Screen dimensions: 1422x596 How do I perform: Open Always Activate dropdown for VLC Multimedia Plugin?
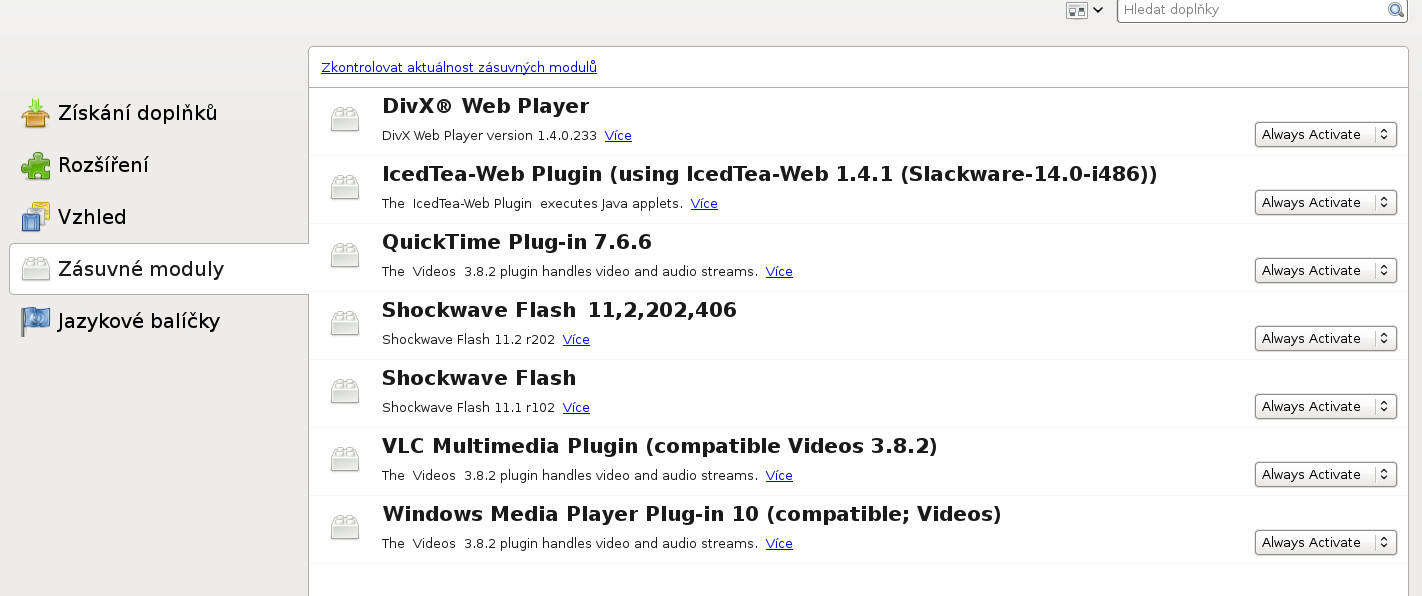(1325, 475)
